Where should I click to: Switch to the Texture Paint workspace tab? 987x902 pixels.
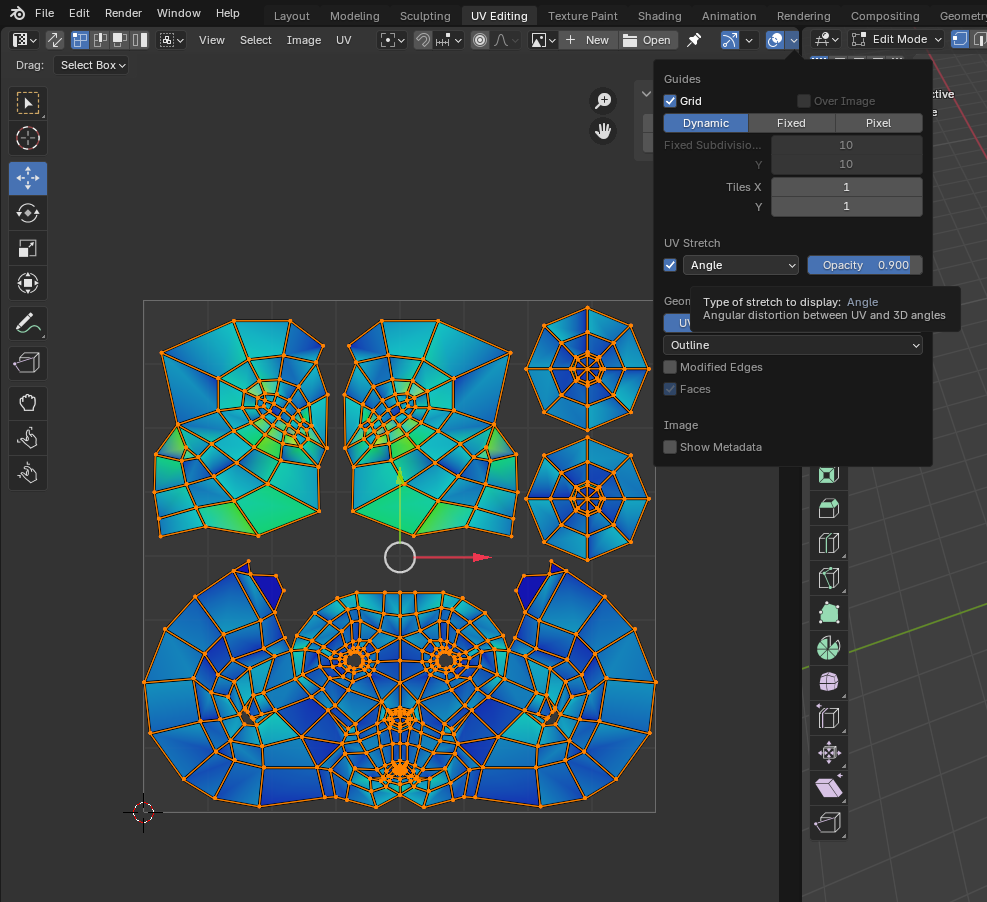(x=582, y=16)
